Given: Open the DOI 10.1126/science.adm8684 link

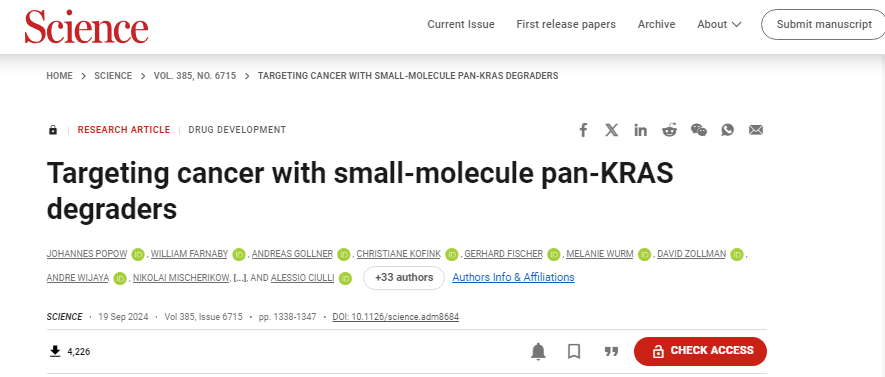Looking at the screenshot, I should (396, 317).
